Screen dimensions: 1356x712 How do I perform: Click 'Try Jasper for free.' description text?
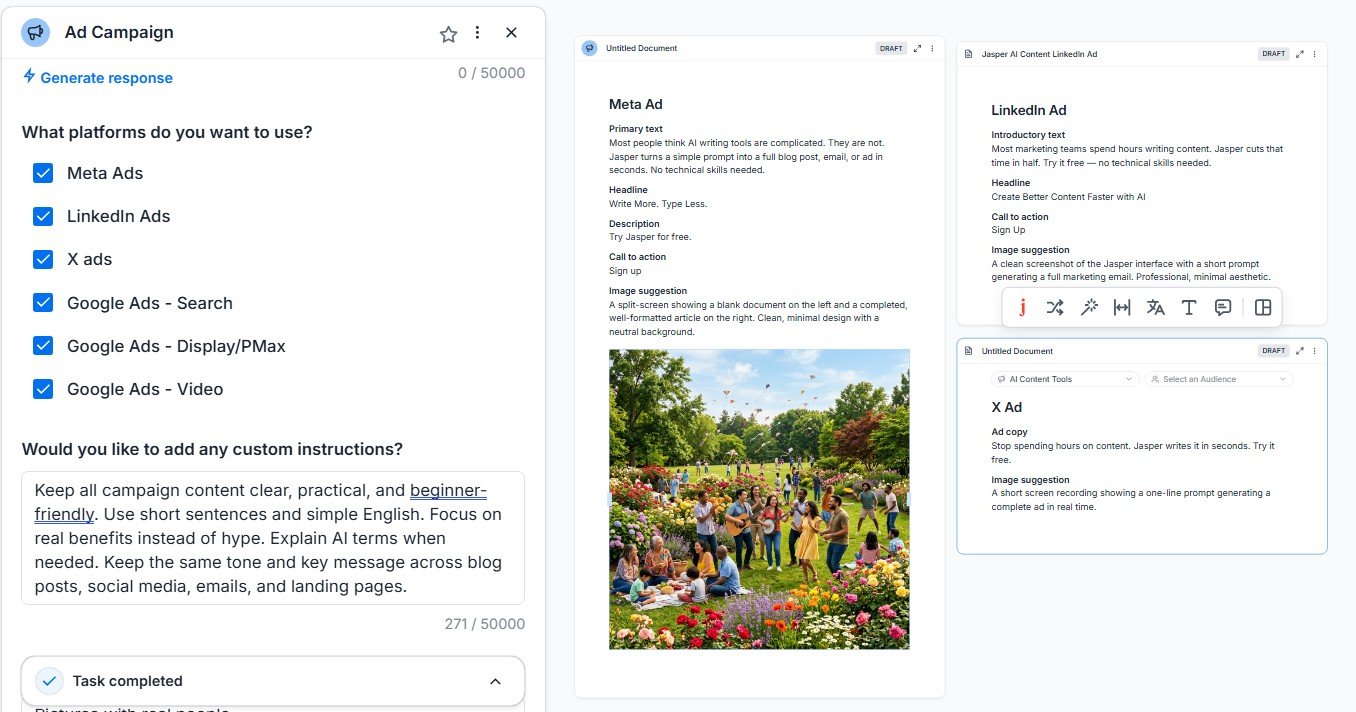[x=650, y=237]
